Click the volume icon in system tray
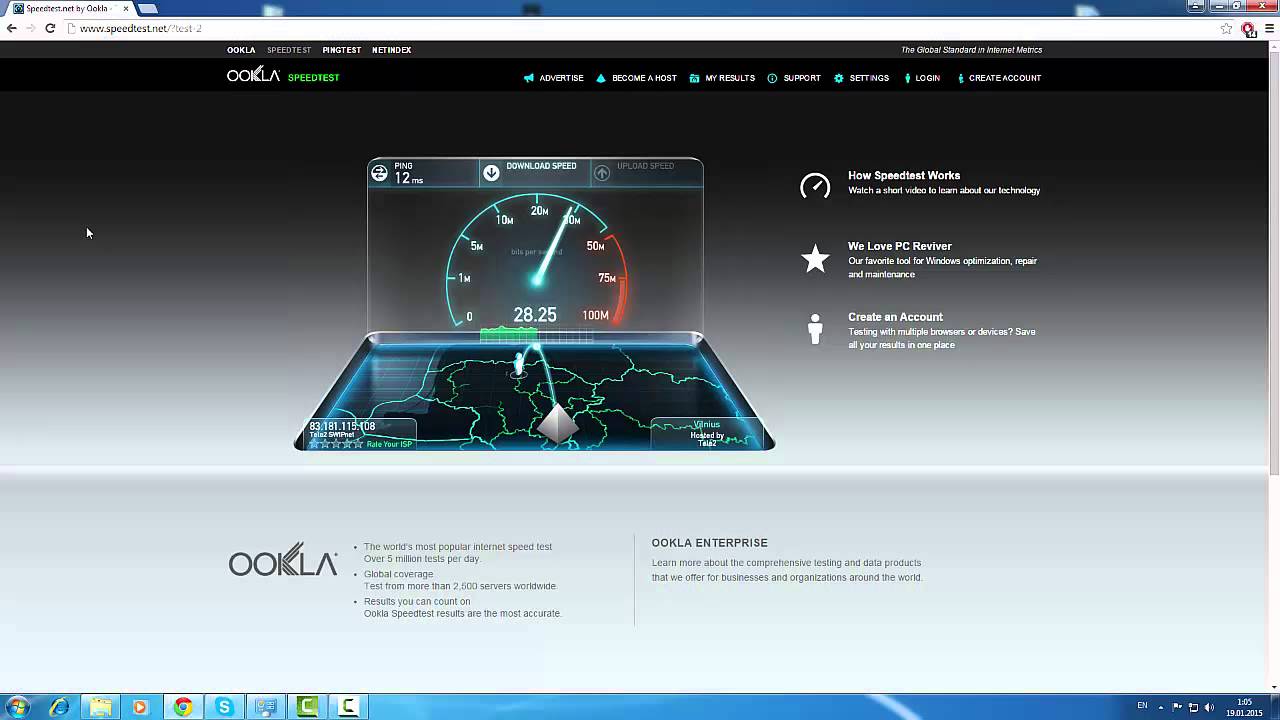1280x720 pixels. 1209,707
